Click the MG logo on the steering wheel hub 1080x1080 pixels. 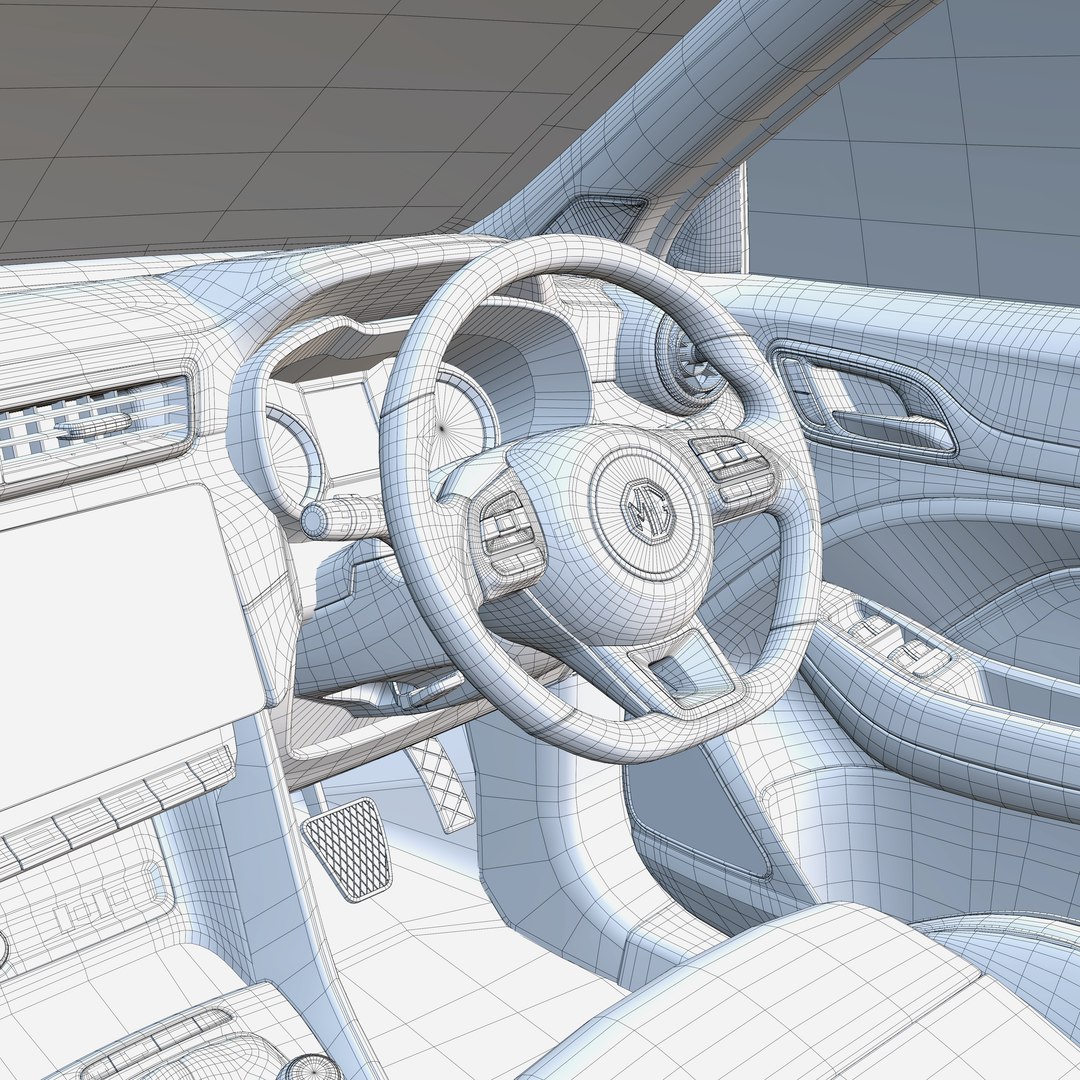click(647, 510)
